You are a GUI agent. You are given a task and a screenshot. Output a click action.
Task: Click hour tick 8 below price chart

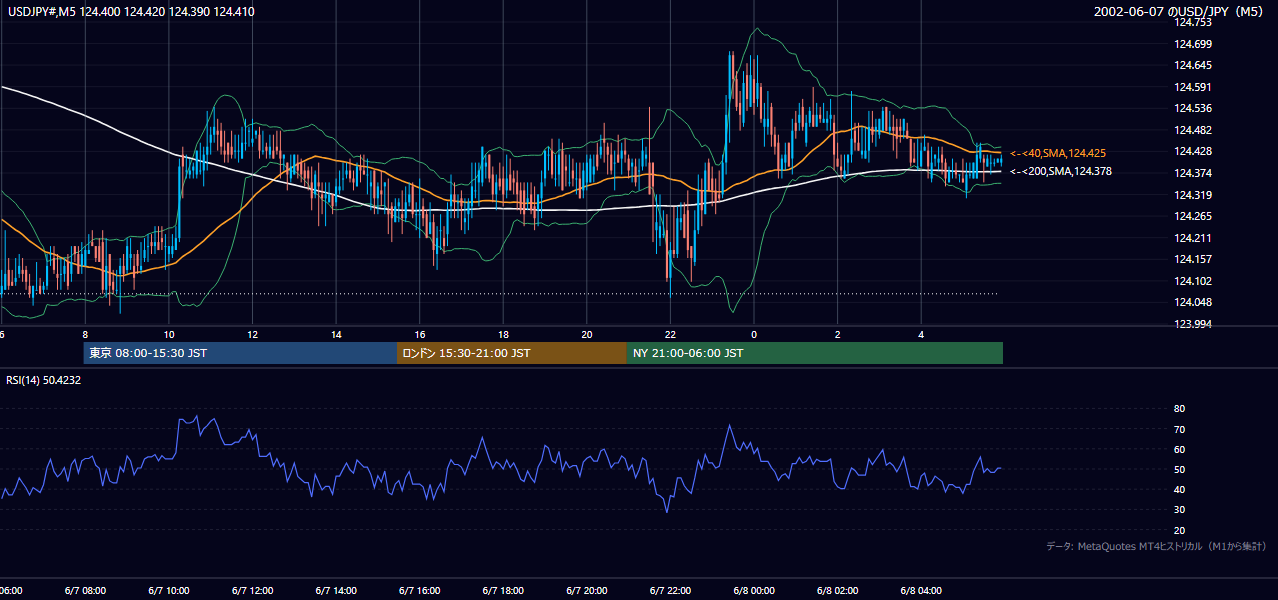click(85, 335)
